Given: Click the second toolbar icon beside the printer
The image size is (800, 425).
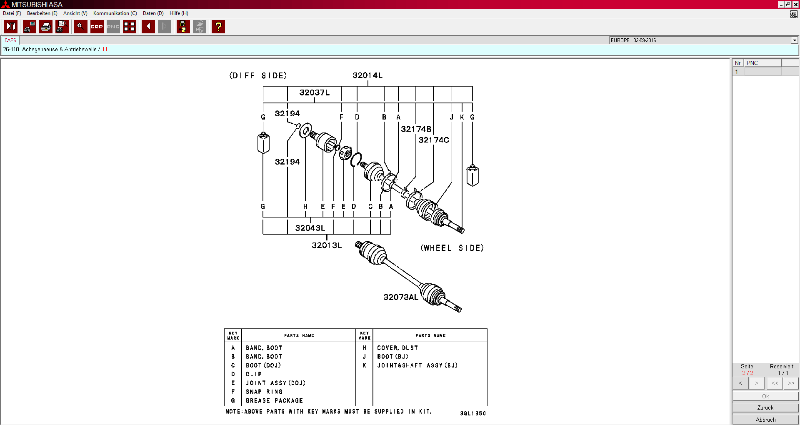Looking at the screenshot, I should click(28, 26).
